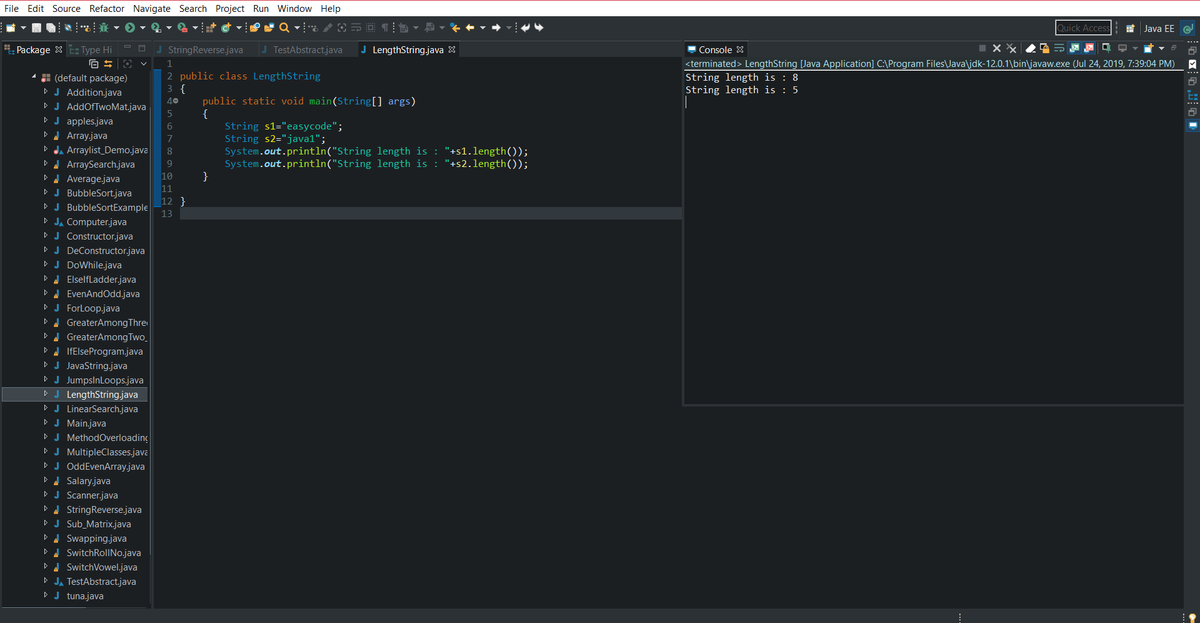The height and width of the screenshot is (623, 1200).
Task: Click Remove All Terminated Launches icon
Action: pyautogui.click(x=1011, y=48)
